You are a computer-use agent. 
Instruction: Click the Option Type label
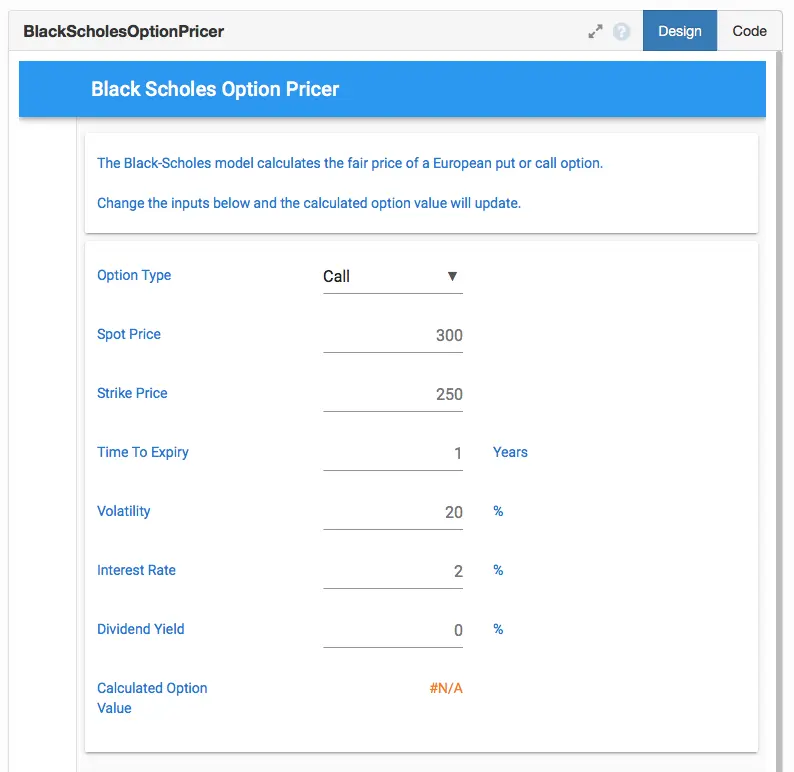(x=134, y=275)
